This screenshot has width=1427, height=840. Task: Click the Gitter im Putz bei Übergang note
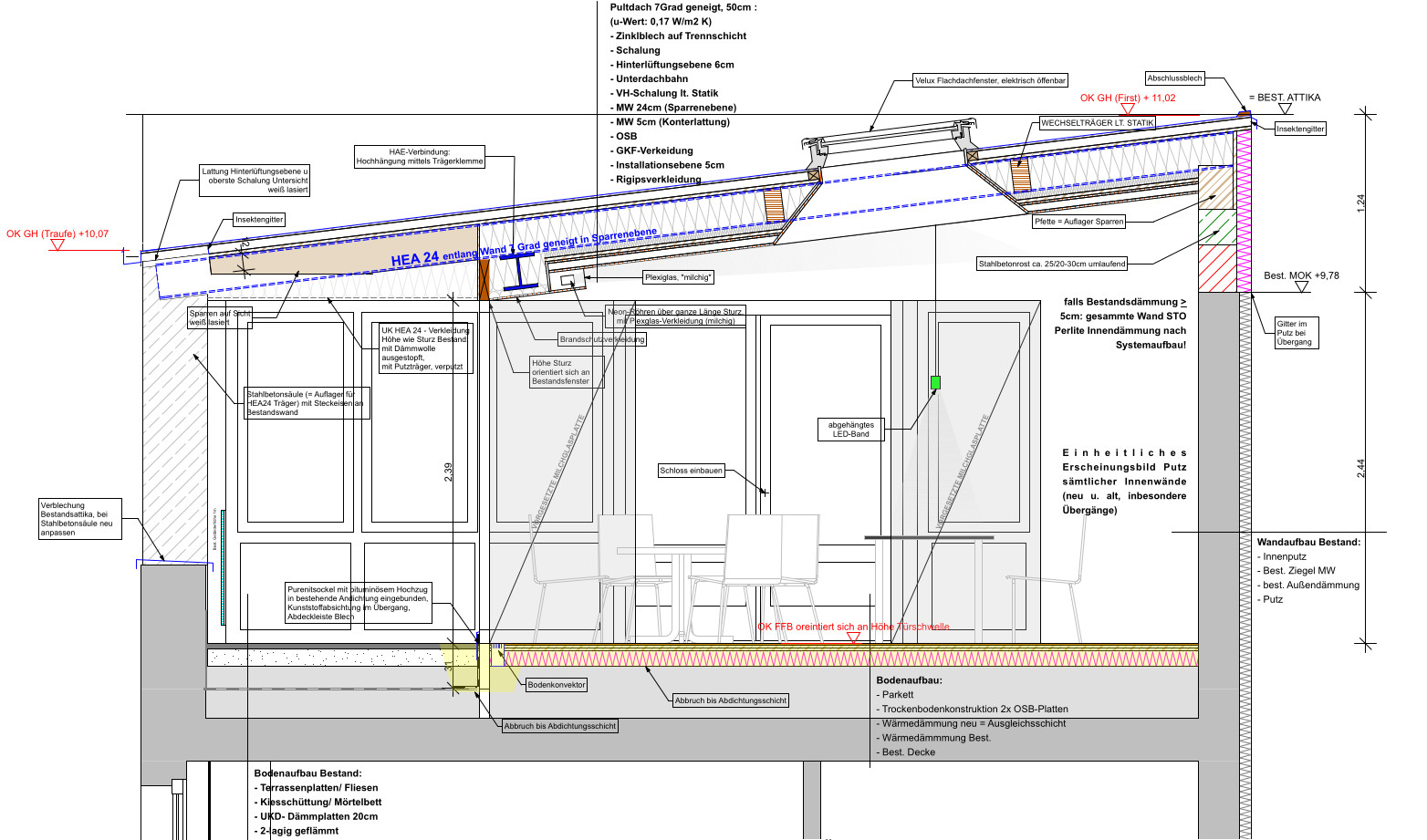click(x=1296, y=333)
